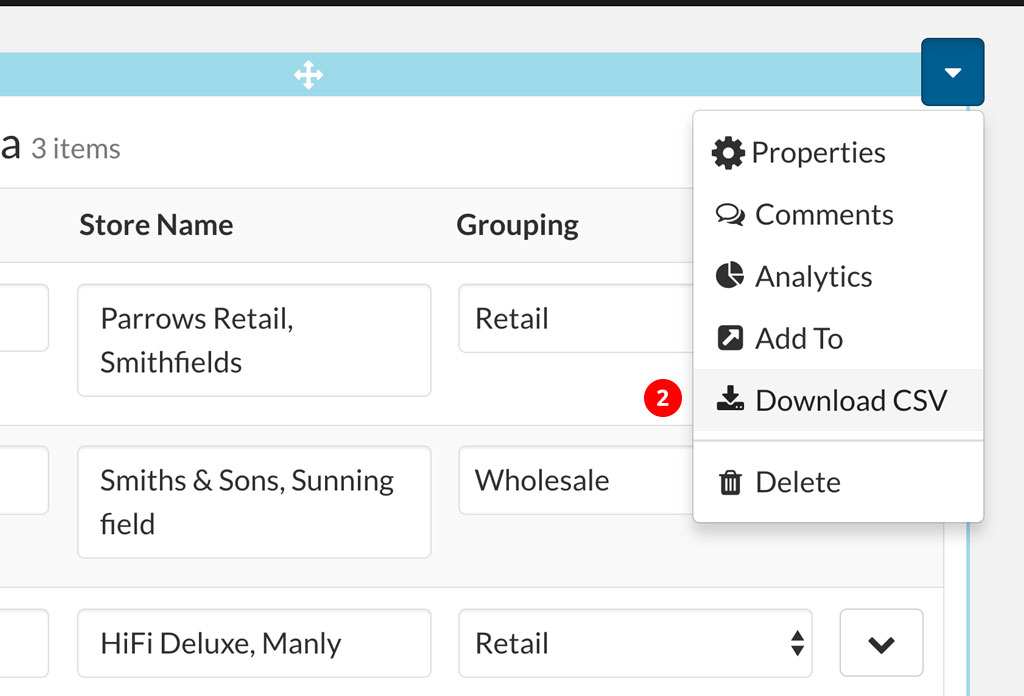This screenshot has width=1024, height=696.
Task: Click the Delete trash can icon
Action: tap(731, 483)
